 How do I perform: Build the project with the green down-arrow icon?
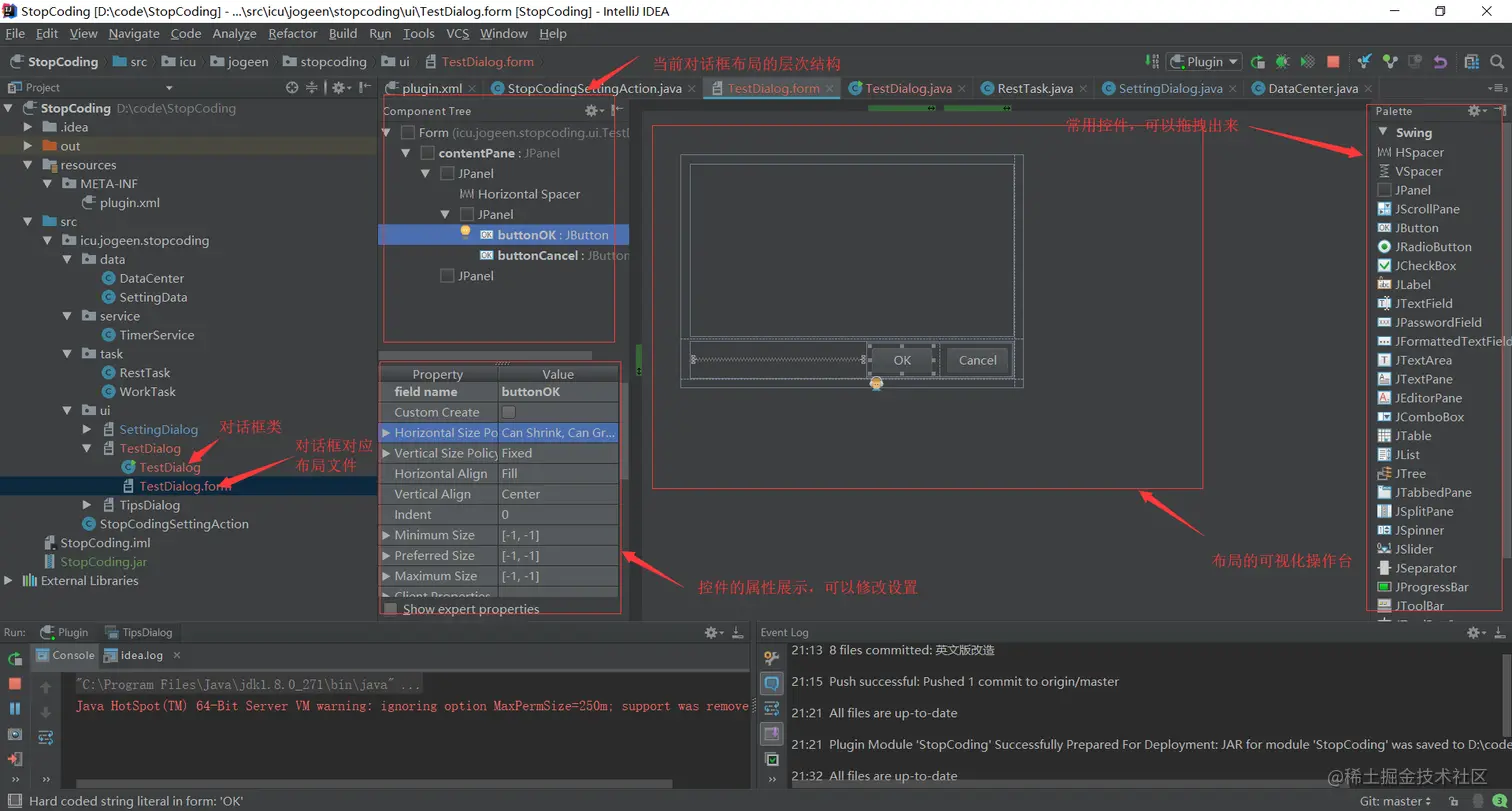(1154, 62)
